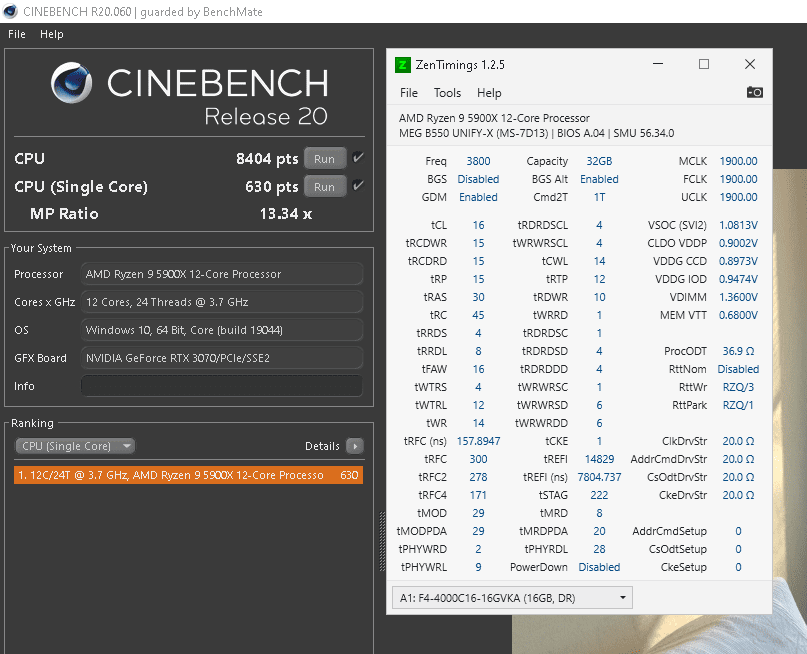Click the ZenTimings screenshot camera icon
Viewport: 807px width, 654px height.
click(755, 92)
